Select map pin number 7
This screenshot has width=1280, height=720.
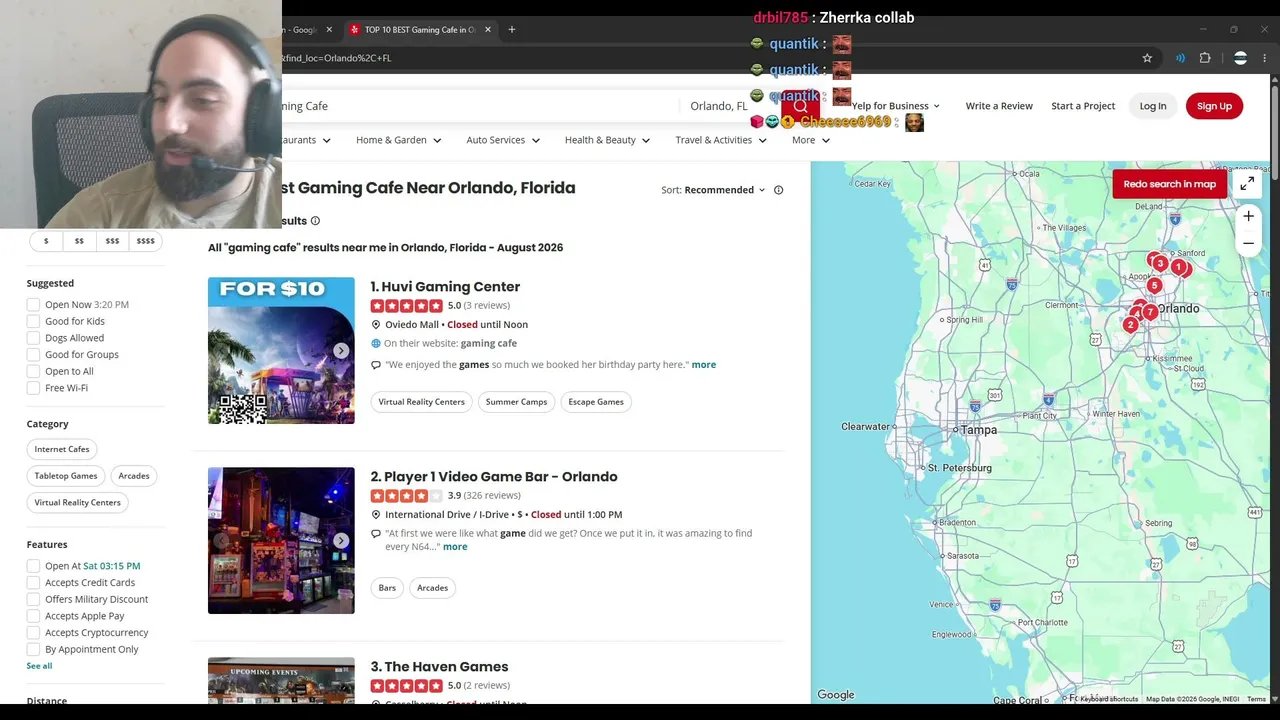pos(1150,313)
